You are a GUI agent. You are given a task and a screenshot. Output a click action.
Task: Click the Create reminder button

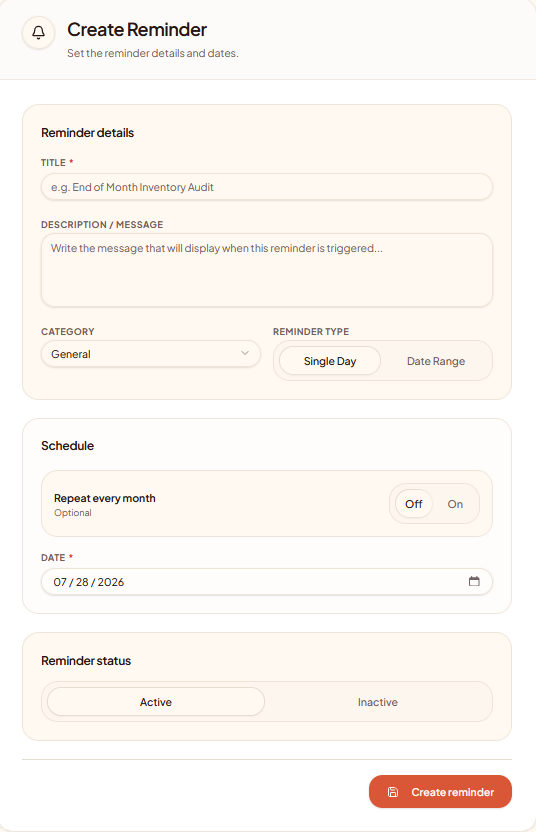pyautogui.click(x=440, y=792)
